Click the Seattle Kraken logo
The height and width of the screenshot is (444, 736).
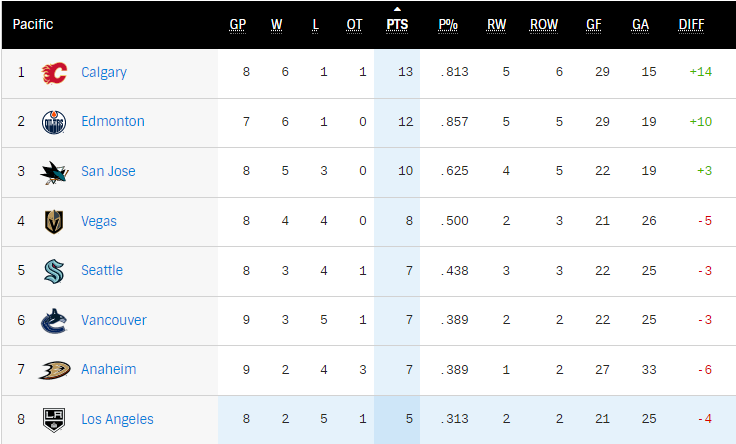point(54,271)
